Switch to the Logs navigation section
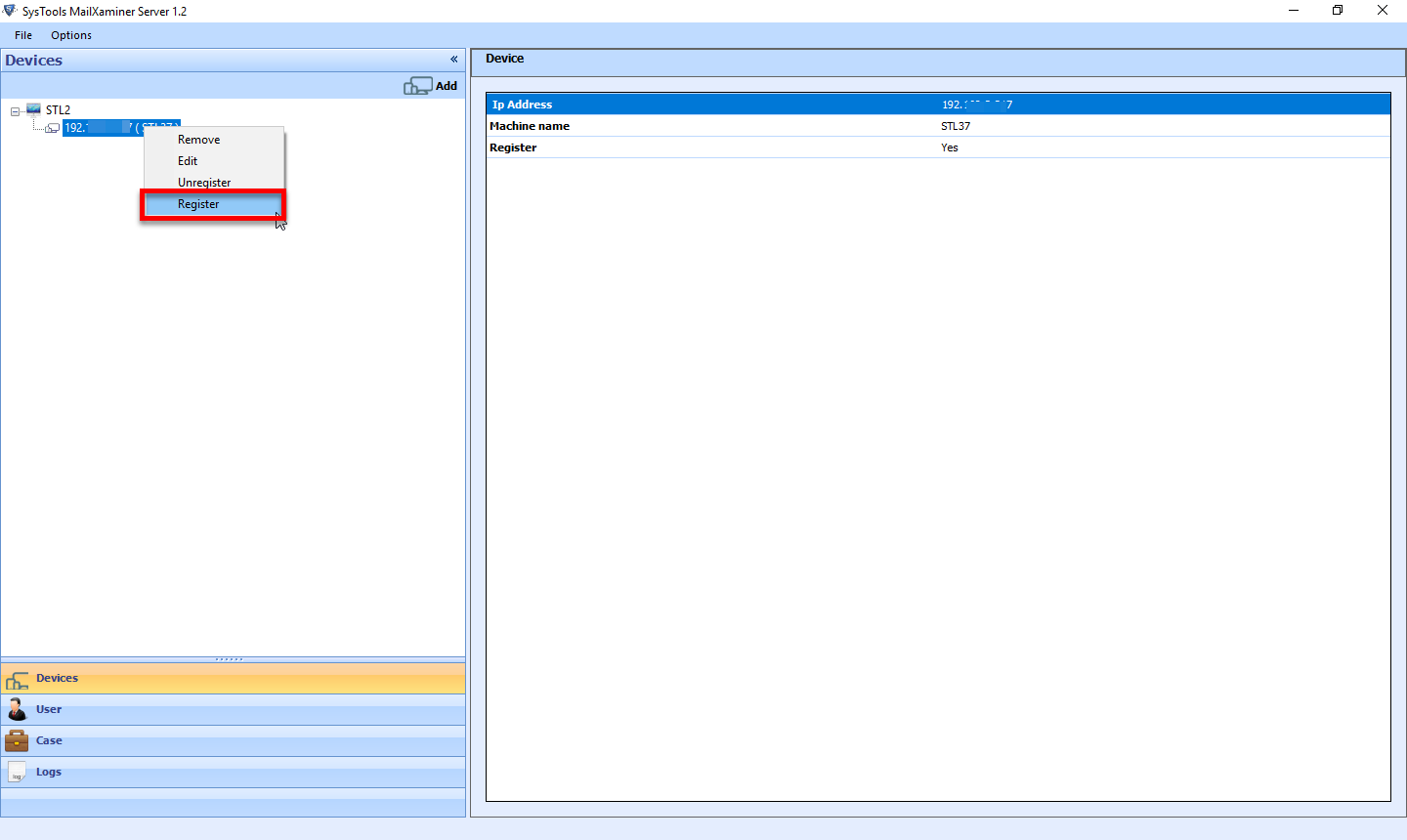Viewport: 1407px width, 840px height. [x=233, y=773]
